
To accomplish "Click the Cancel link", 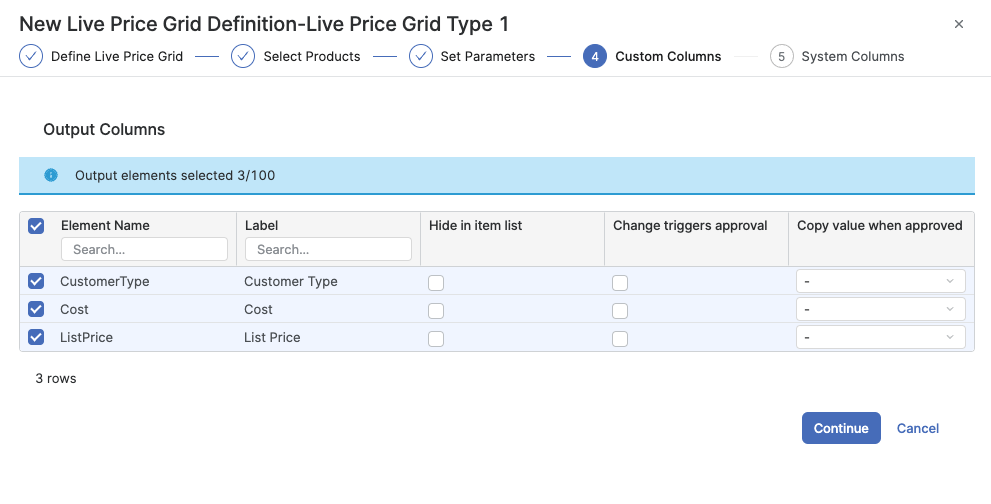I will coord(917,428).
